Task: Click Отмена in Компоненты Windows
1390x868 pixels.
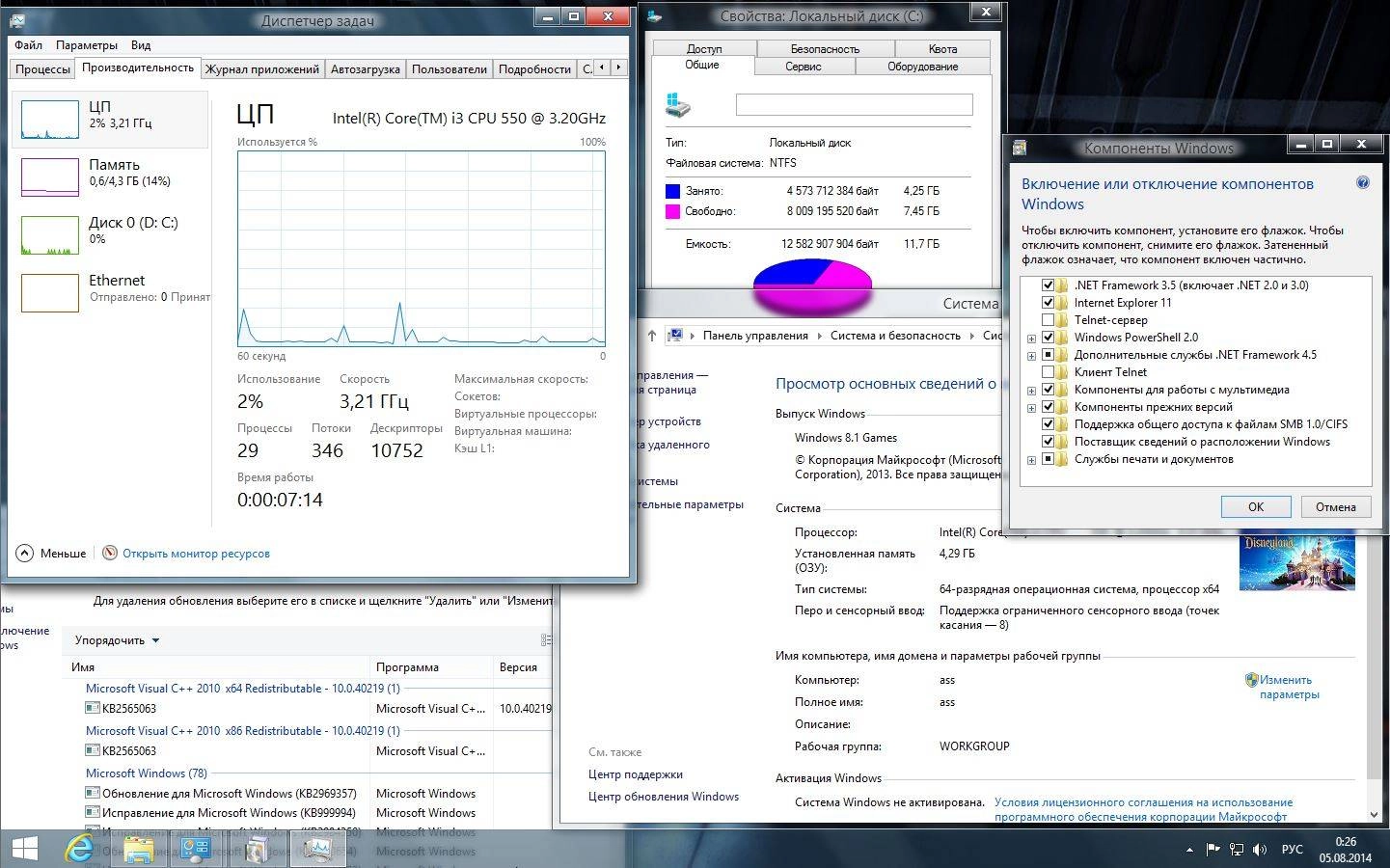Action: click(1336, 506)
